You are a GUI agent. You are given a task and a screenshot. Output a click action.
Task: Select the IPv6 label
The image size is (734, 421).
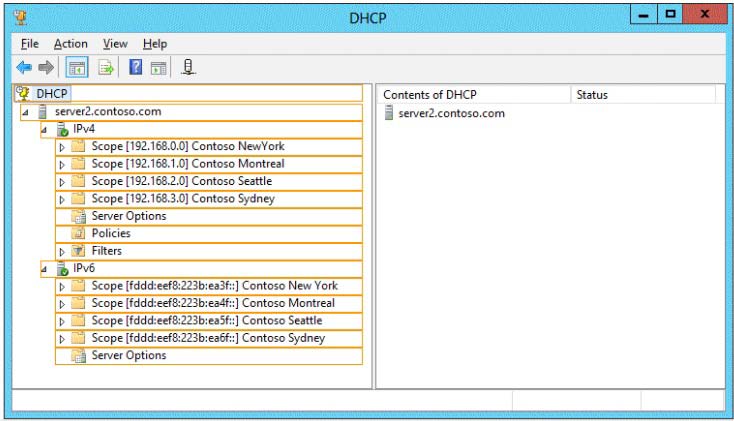[84, 268]
